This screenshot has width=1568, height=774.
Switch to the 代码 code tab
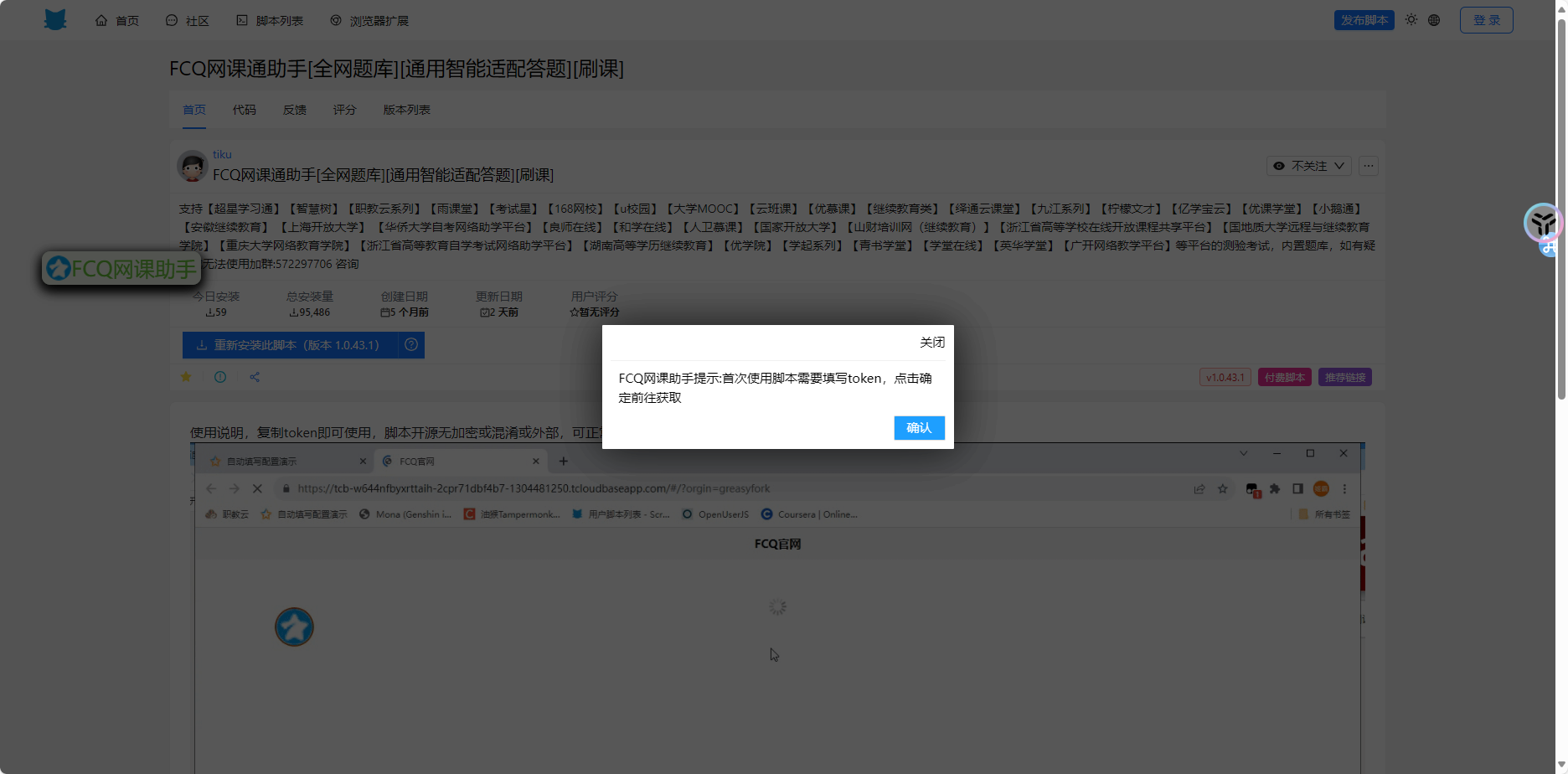point(244,109)
